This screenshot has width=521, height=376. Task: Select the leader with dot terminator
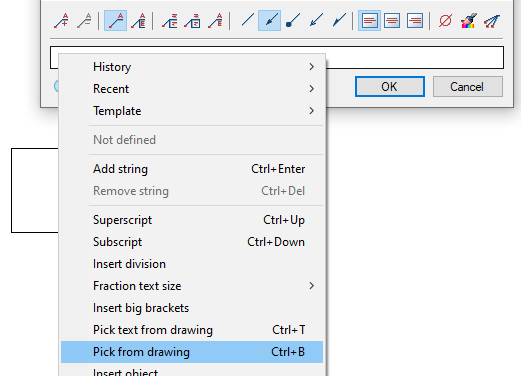pos(293,21)
